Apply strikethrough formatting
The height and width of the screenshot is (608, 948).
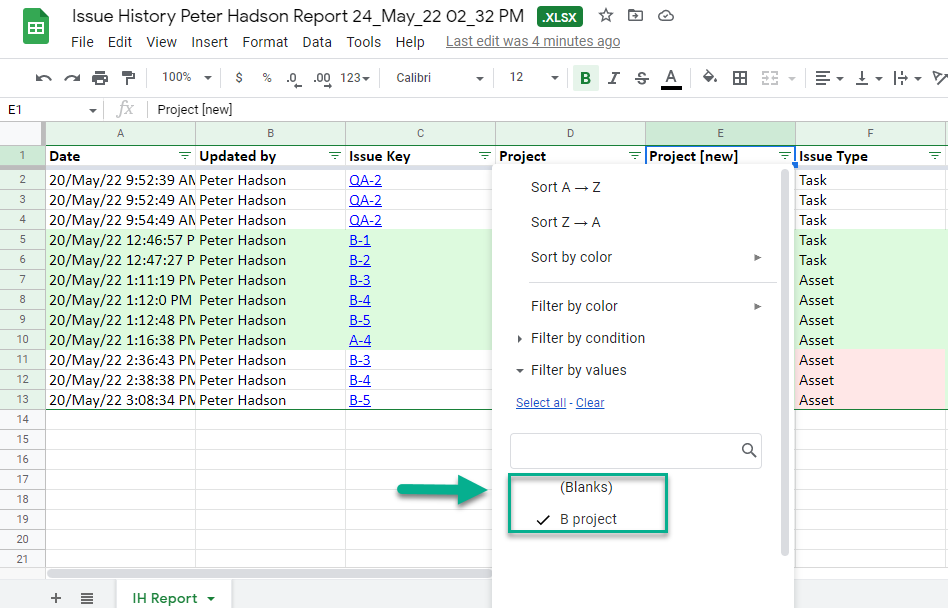pyautogui.click(x=642, y=78)
